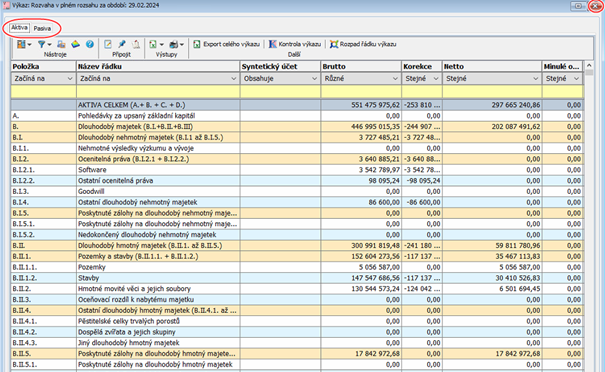Click the note edit icon in Připojit
This screenshot has height=372, width=605.
pyautogui.click(x=108, y=44)
